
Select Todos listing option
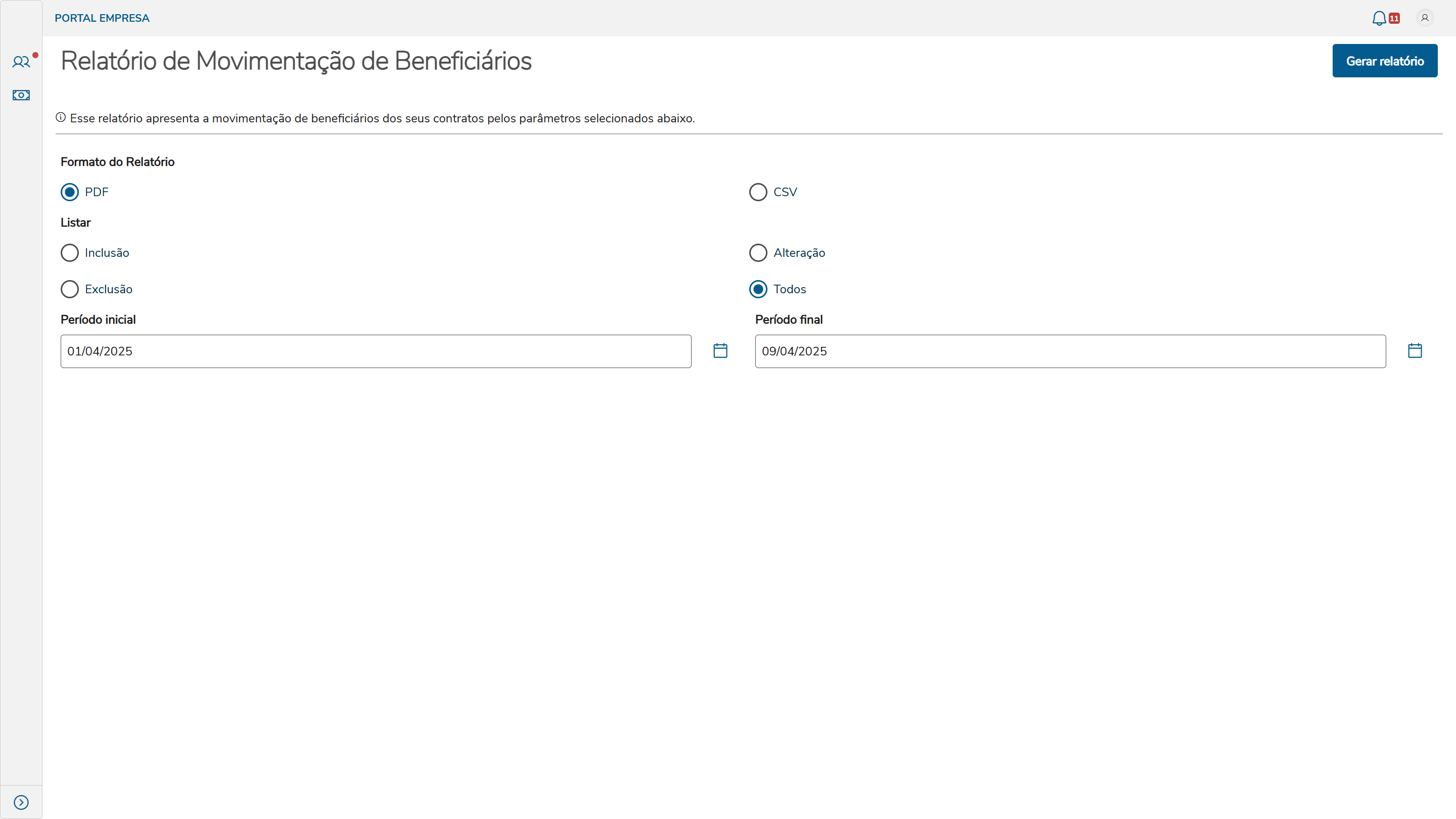pyautogui.click(x=758, y=289)
